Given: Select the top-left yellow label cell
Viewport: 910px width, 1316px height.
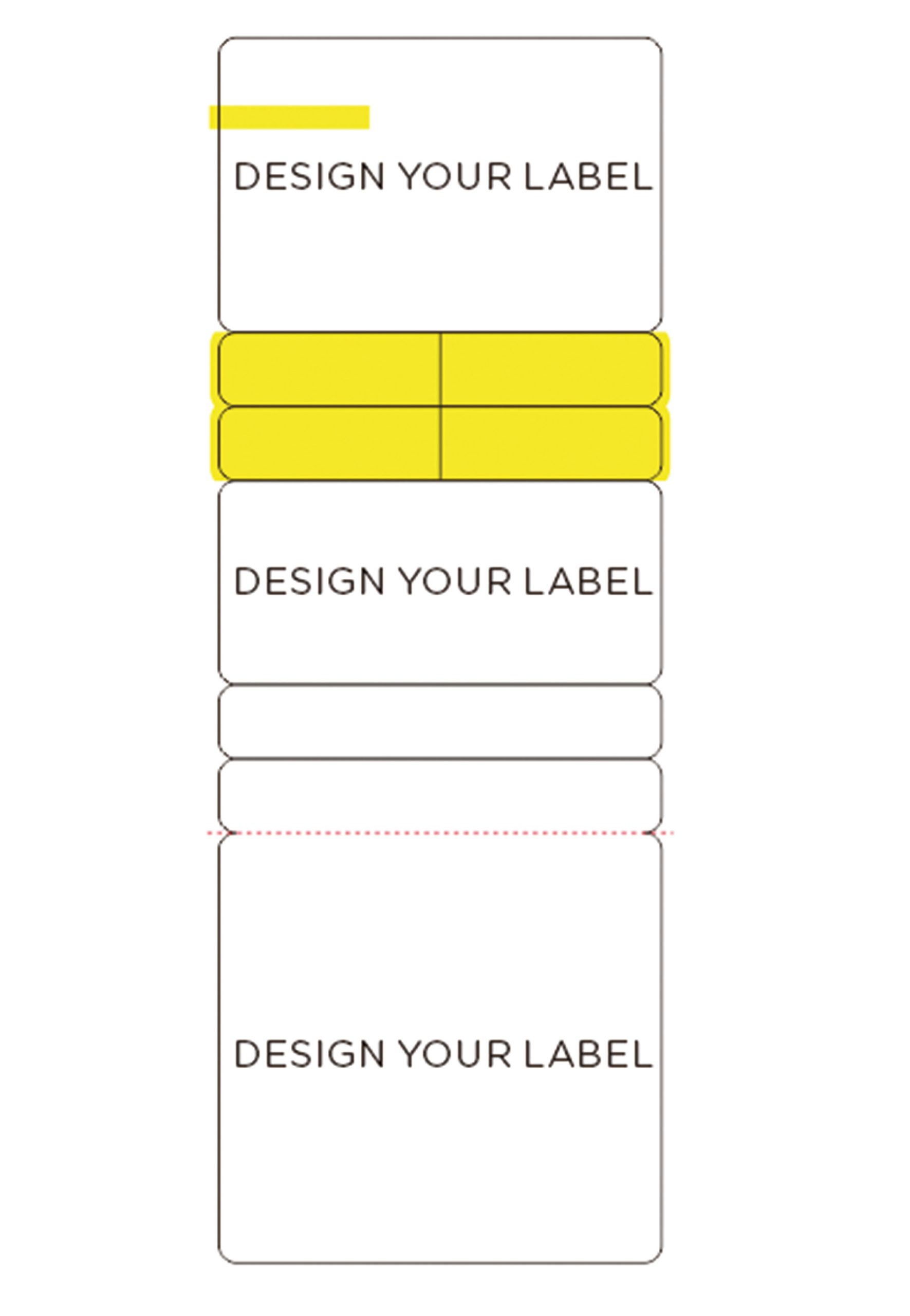Looking at the screenshot, I should coord(329,369).
